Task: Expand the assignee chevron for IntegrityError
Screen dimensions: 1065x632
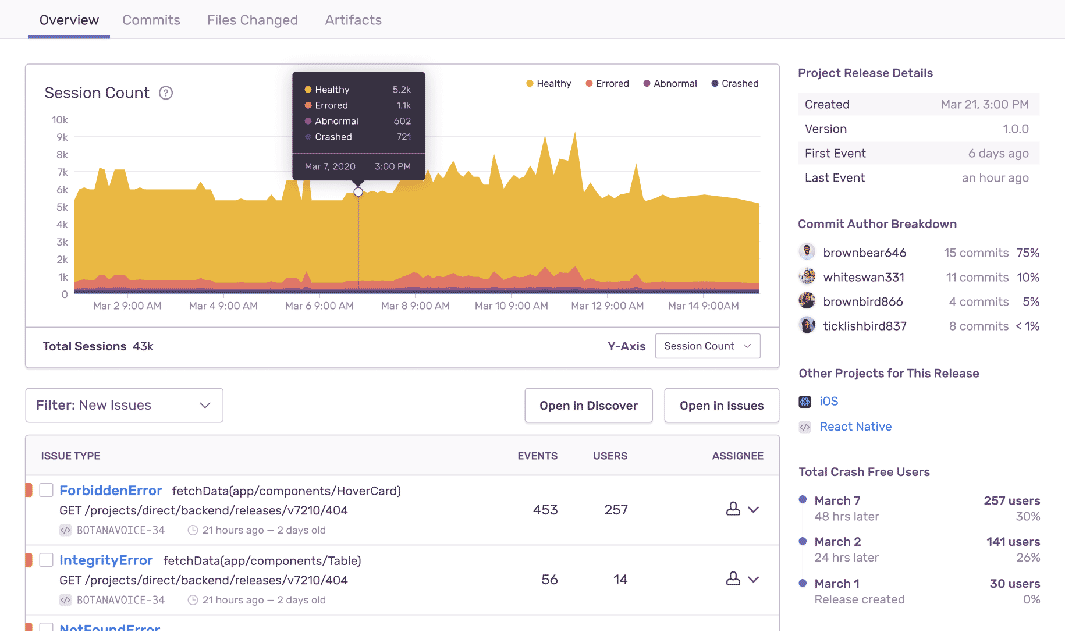Action: coord(754,579)
